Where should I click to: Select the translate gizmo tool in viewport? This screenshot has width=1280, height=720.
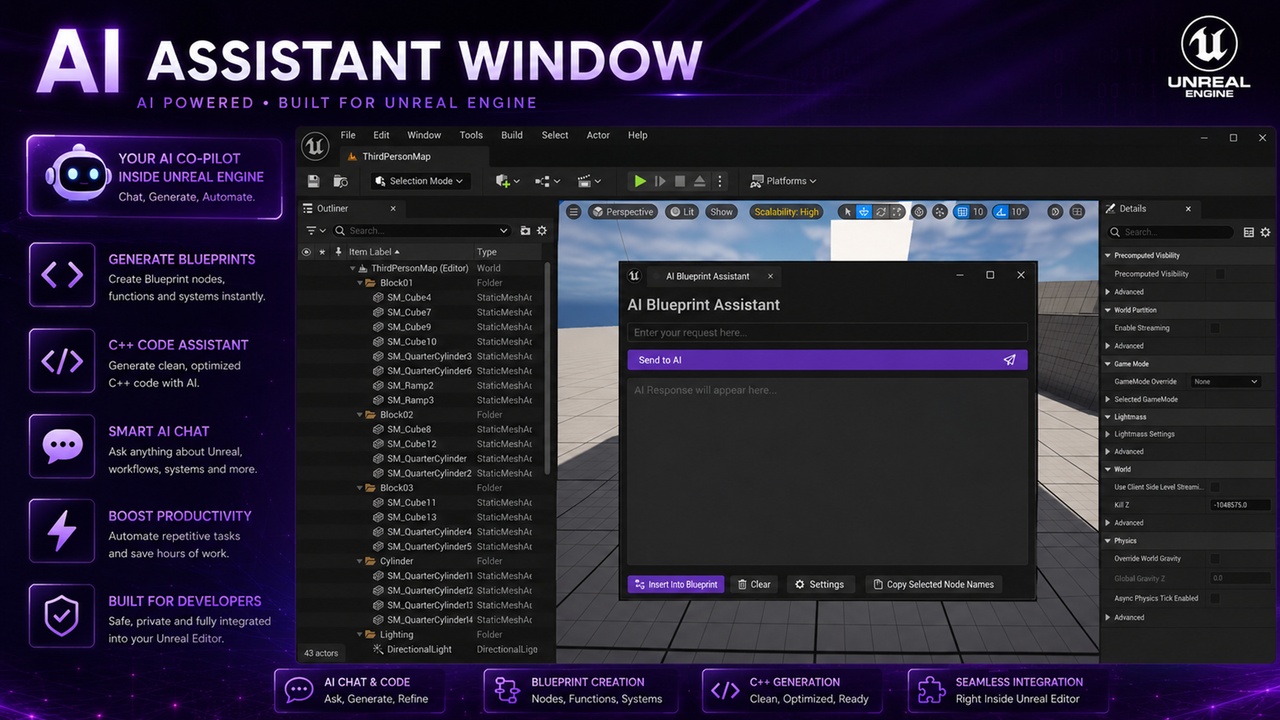pyautogui.click(x=864, y=212)
